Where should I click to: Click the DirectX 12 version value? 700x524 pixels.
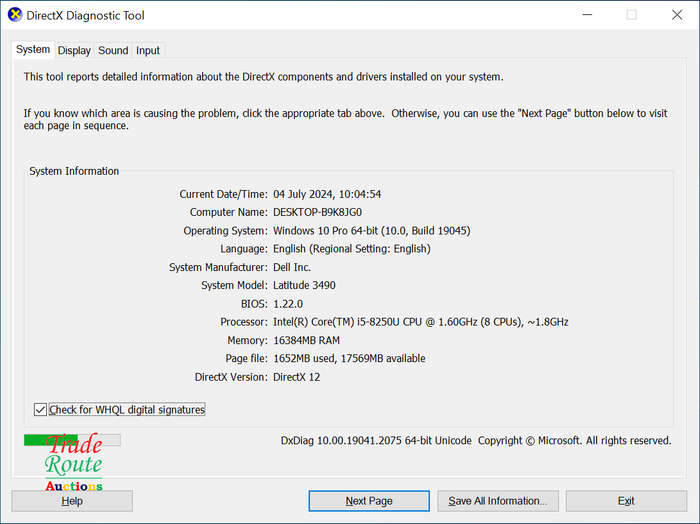[296, 377]
